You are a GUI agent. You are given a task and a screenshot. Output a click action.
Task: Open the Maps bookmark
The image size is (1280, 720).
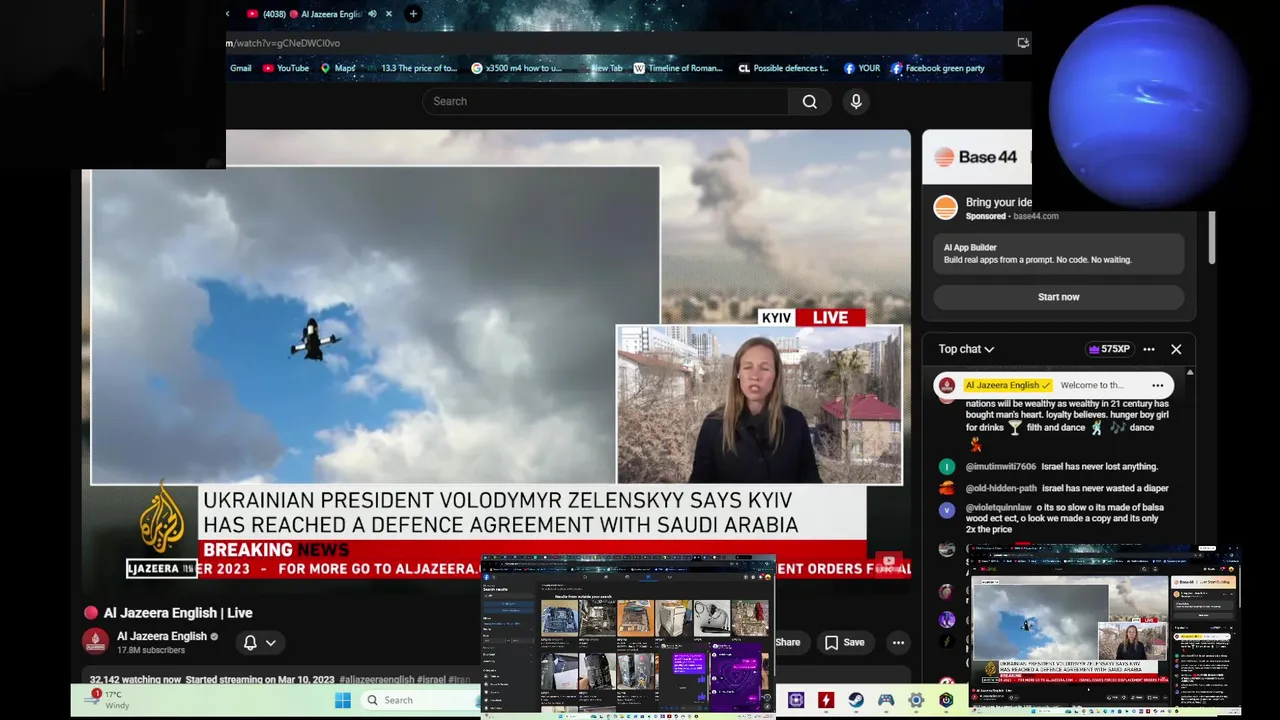tap(338, 68)
